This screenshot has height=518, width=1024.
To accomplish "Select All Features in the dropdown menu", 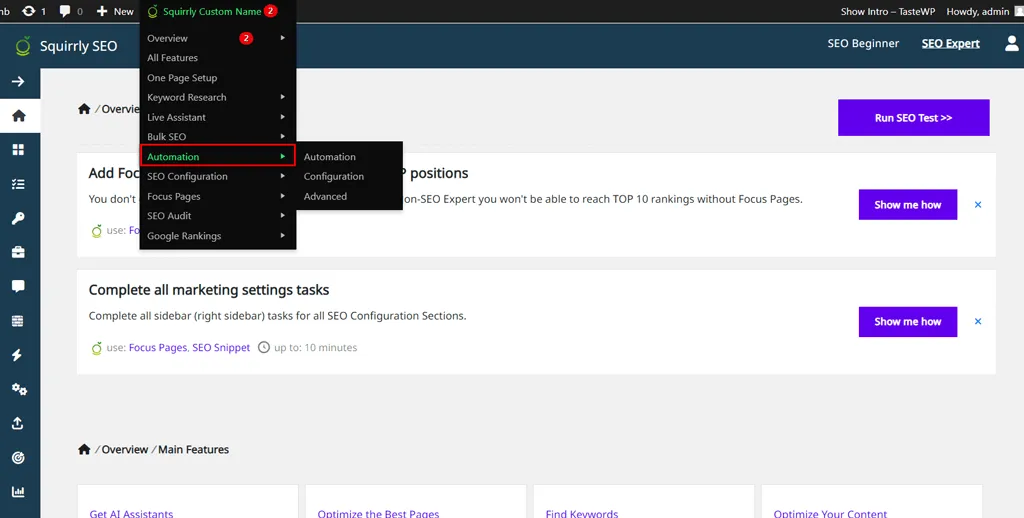I will click(172, 57).
